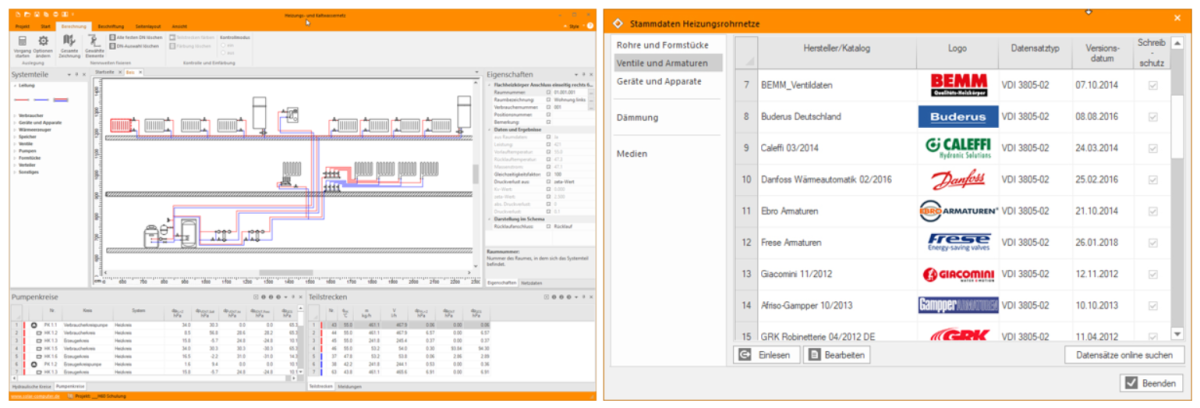Click the Giacomini logo in row 13
The width and height of the screenshot is (1200, 408).
pyautogui.click(x=958, y=275)
